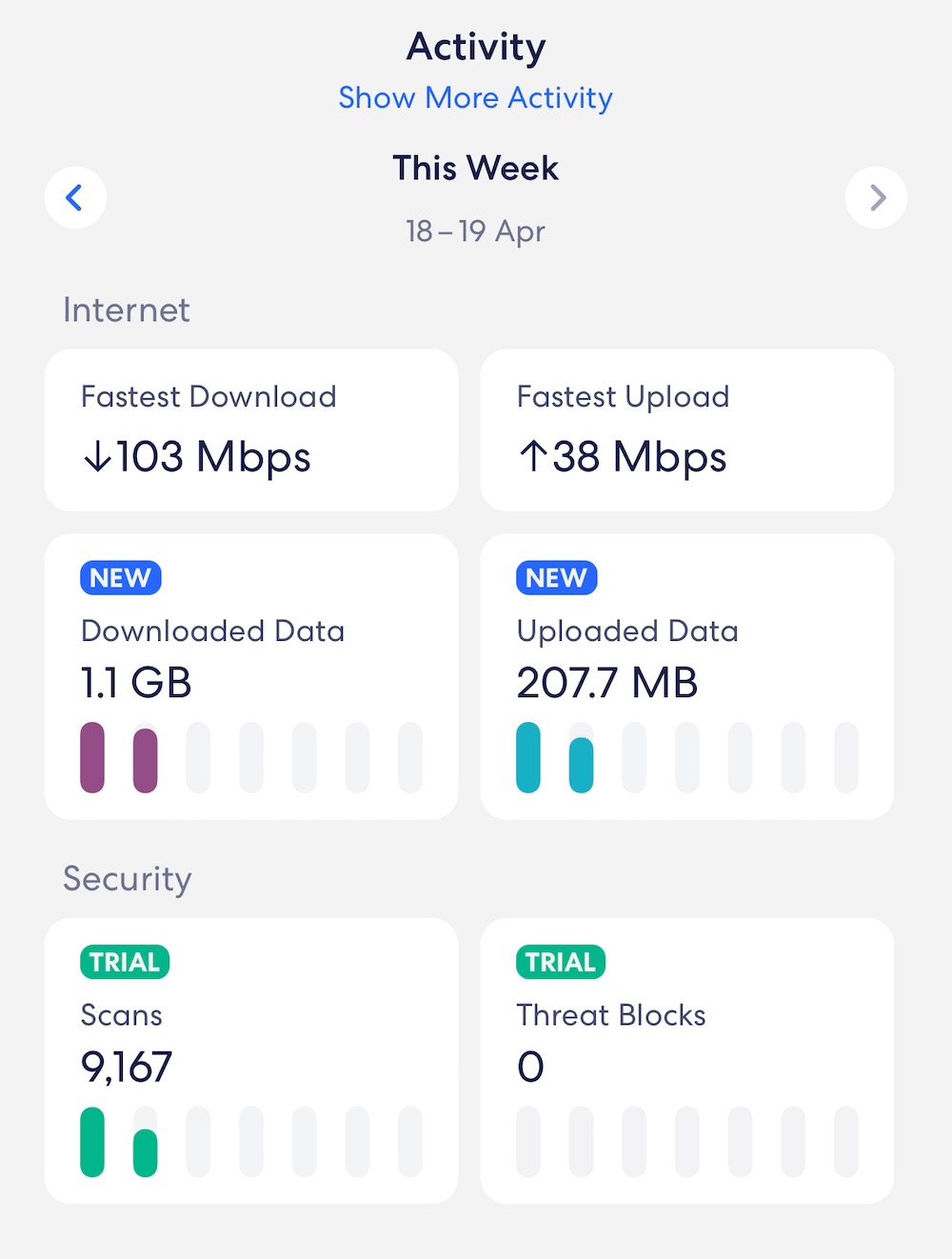Click the download arrow icon beside 103 Mbps

[x=97, y=457]
